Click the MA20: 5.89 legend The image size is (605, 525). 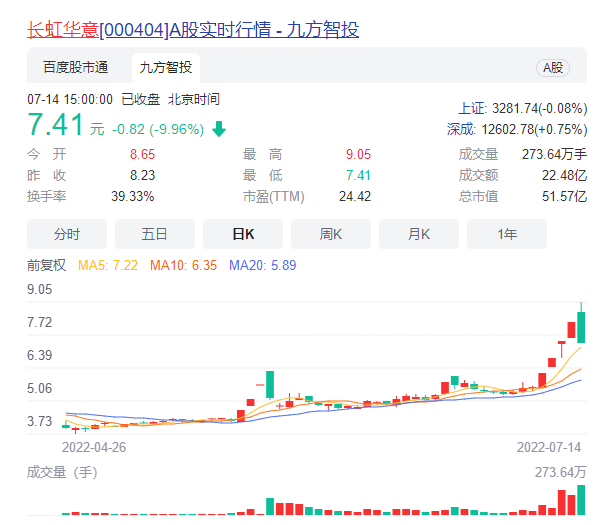tap(263, 265)
